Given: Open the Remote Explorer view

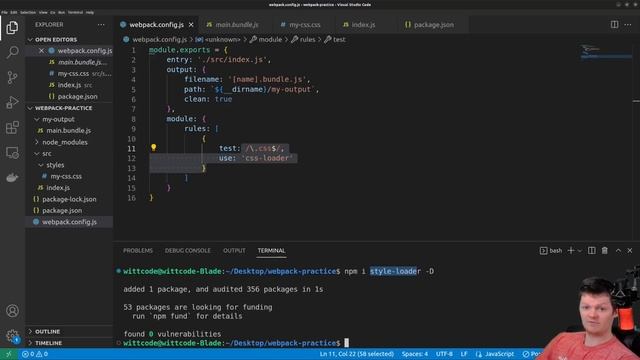Looking at the screenshot, I should (x=12, y=153).
